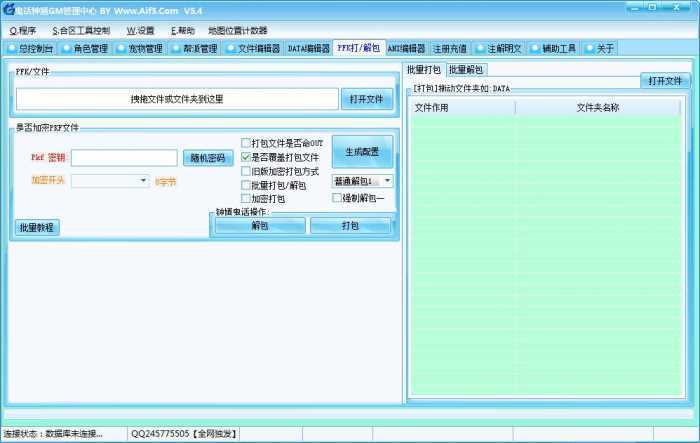The image size is (700, 443).
Task: Open the W.设置 menu
Action: click(140, 30)
